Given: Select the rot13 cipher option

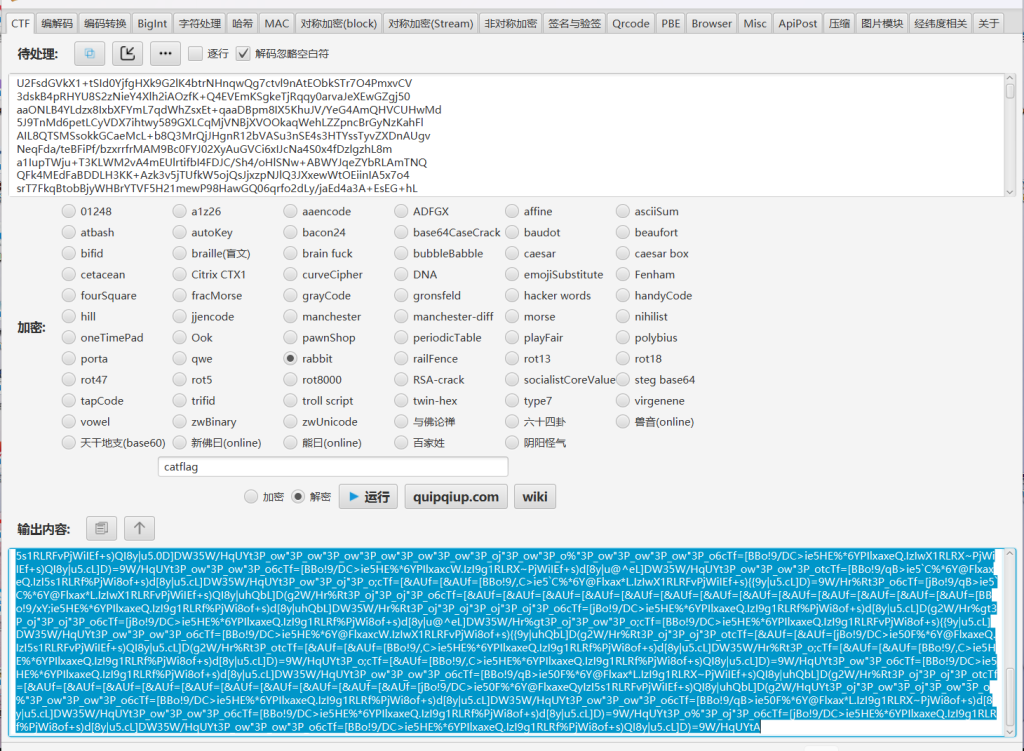Looking at the screenshot, I should pyautogui.click(x=513, y=358).
